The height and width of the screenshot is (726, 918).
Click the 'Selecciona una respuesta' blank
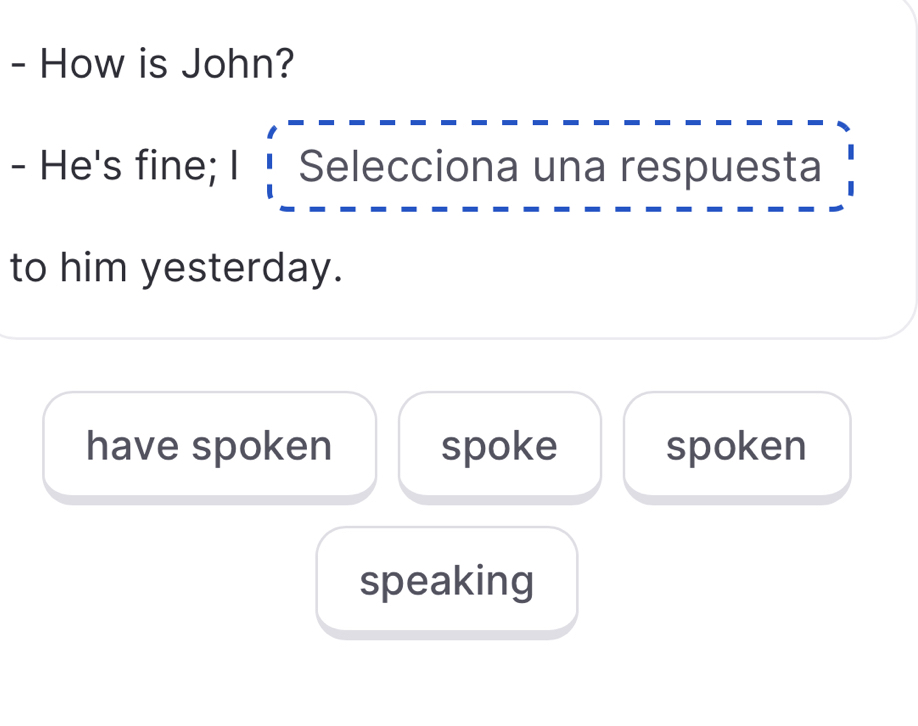tap(559, 167)
